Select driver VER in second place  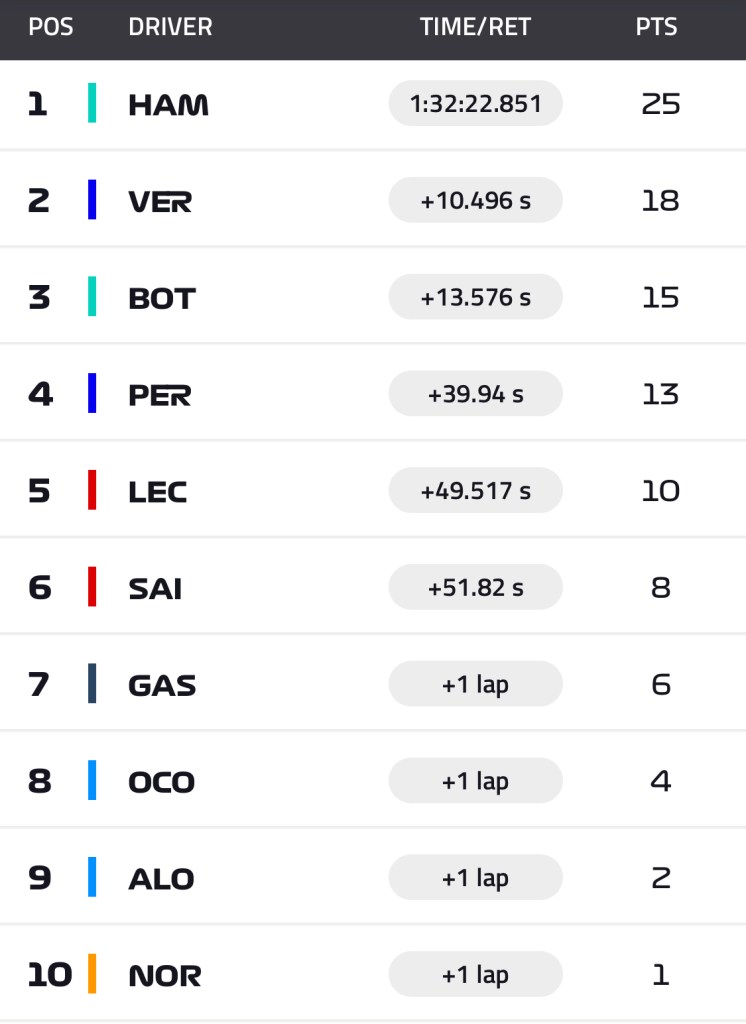pos(160,201)
